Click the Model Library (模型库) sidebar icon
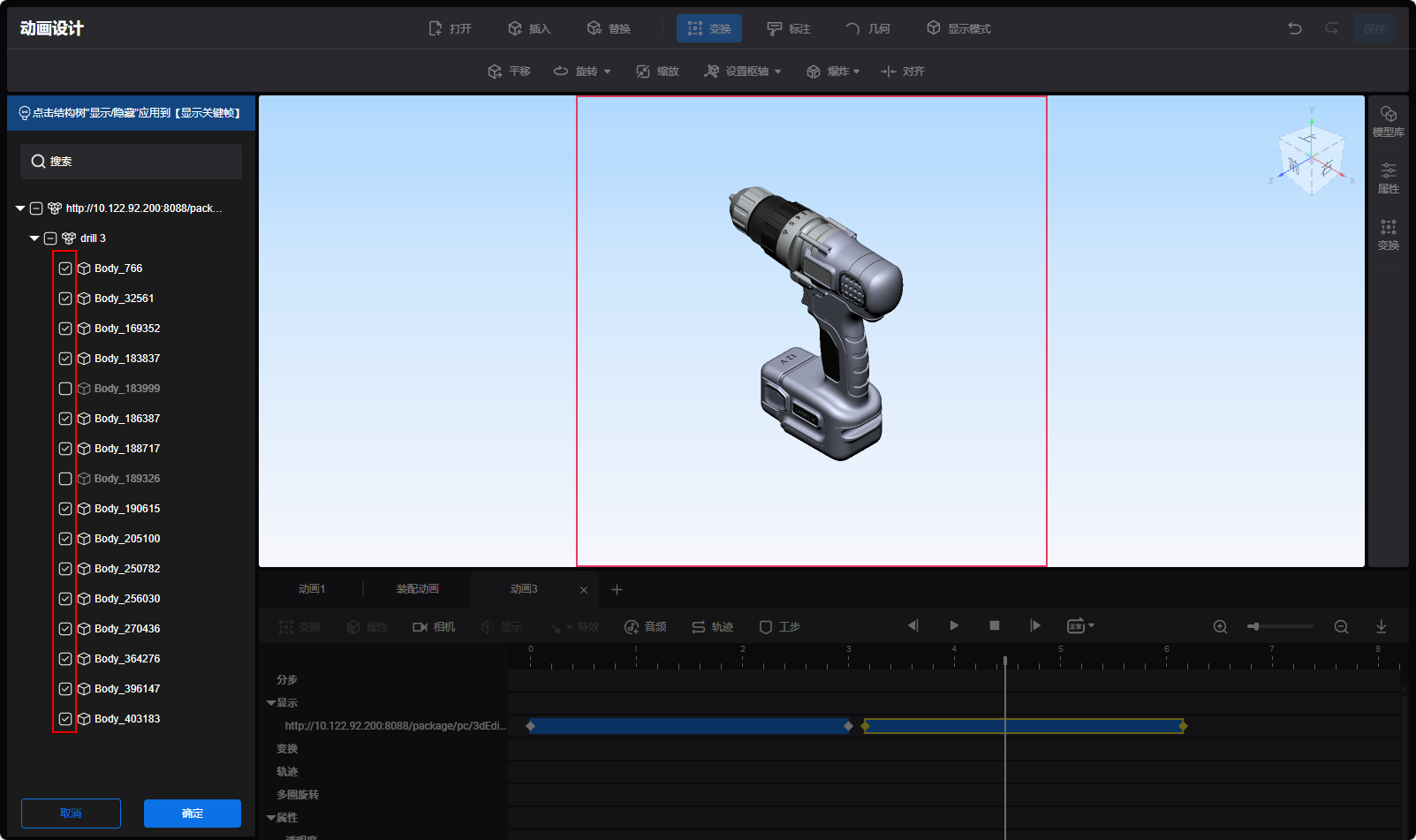1416x840 pixels. (1388, 121)
